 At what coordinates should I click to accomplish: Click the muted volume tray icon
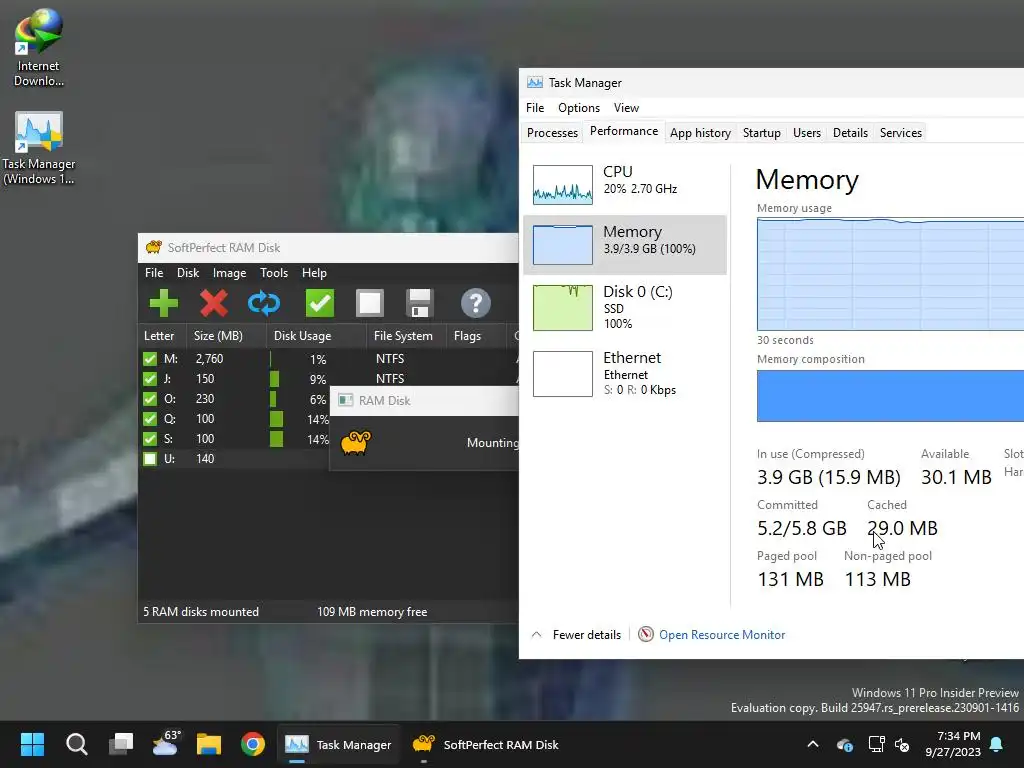(902, 744)
